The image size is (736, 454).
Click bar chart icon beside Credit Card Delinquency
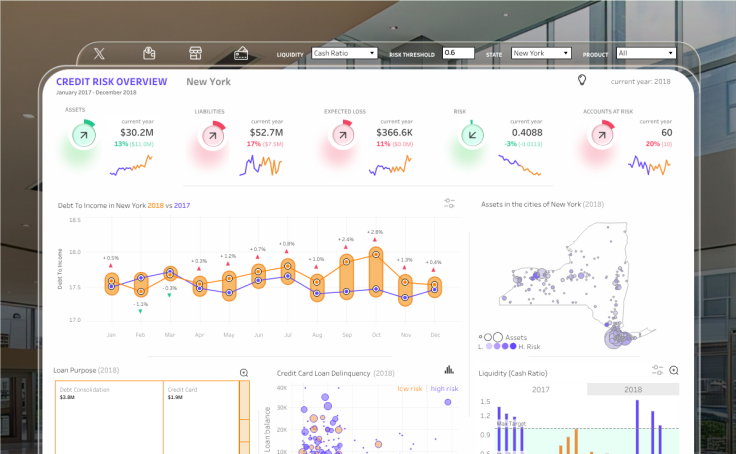pos(449,369)
